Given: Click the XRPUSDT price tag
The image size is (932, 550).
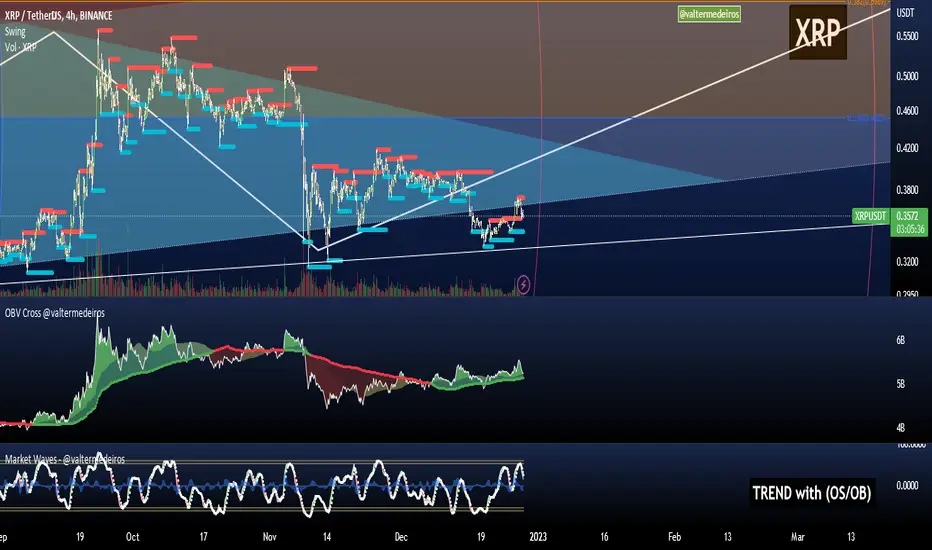Looking at the screenshot, I should (x=870, y=216).
